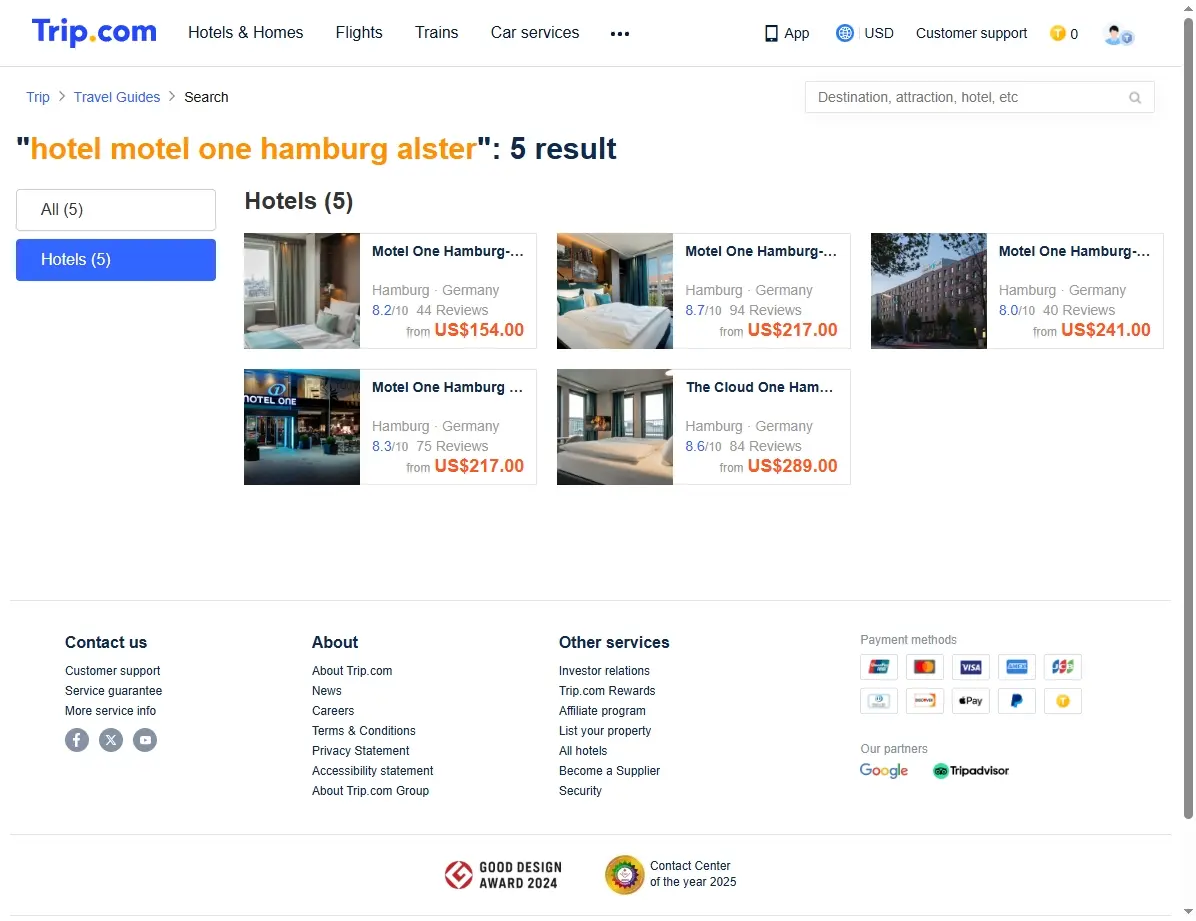Open the Trip Coins balance icon

pos(1057,34)
